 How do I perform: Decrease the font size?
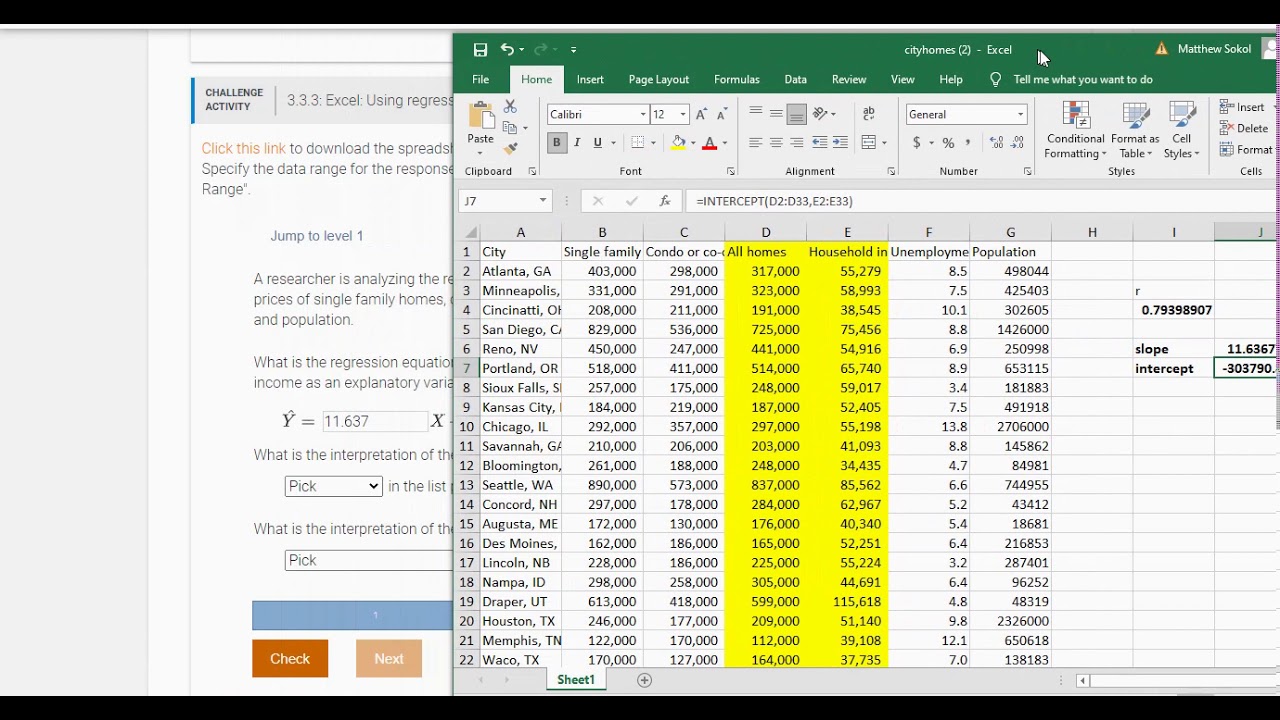tap(720, 115)
